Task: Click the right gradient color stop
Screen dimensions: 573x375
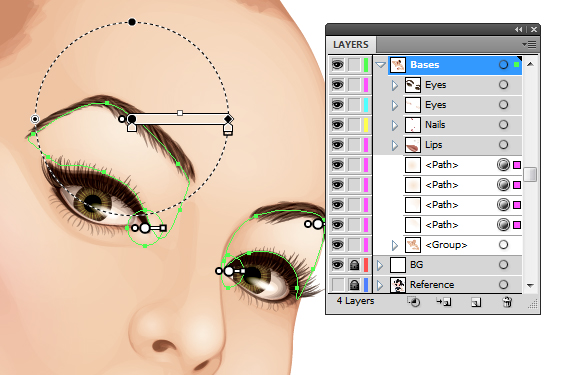Action: coord(228,129)
